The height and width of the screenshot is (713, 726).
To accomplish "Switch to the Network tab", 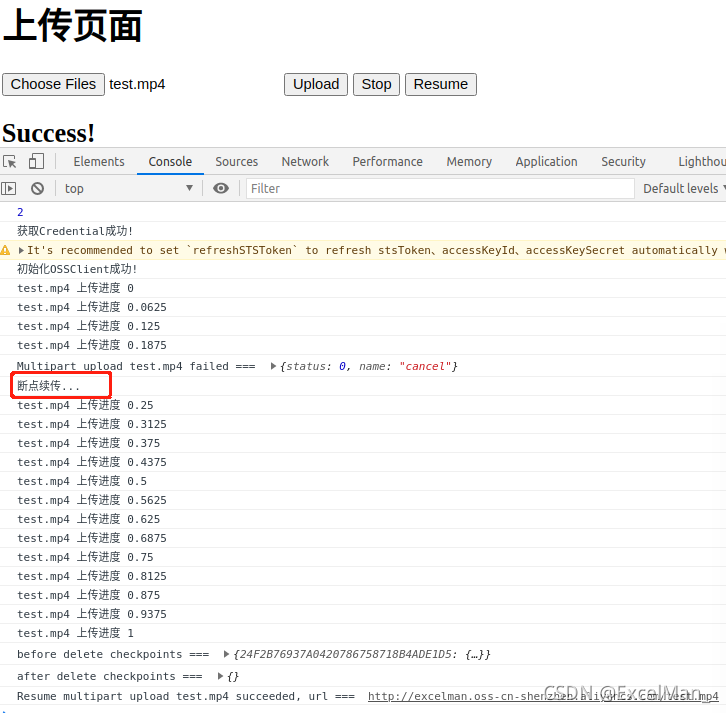I will 305,162.
